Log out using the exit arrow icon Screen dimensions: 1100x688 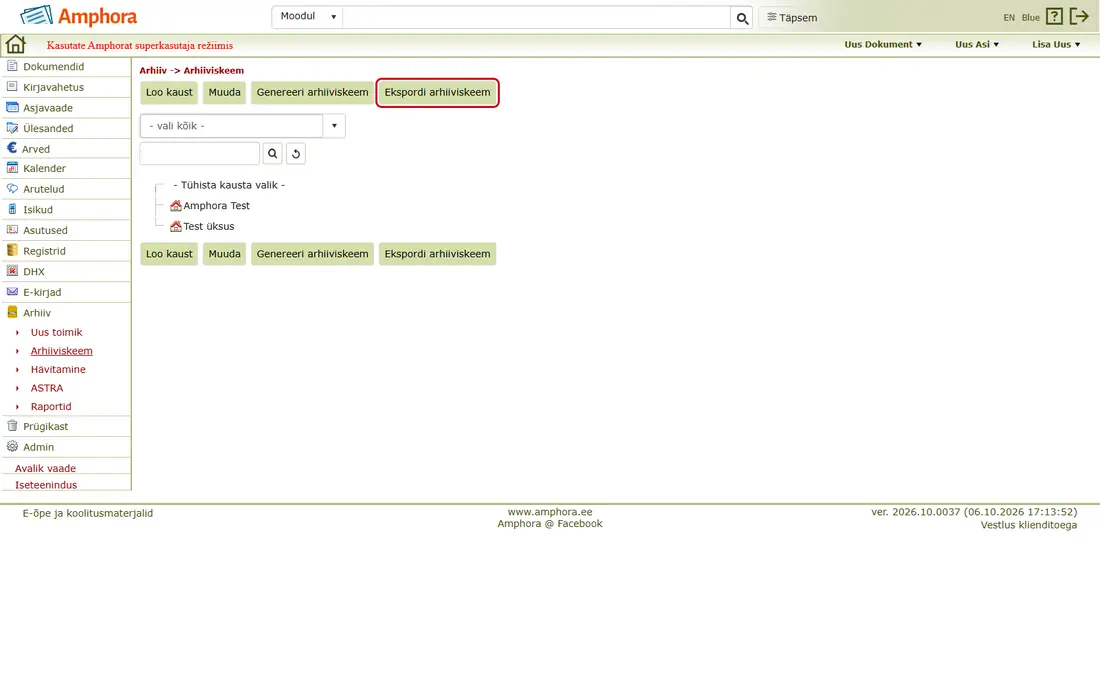click(x=1078, y=17)
